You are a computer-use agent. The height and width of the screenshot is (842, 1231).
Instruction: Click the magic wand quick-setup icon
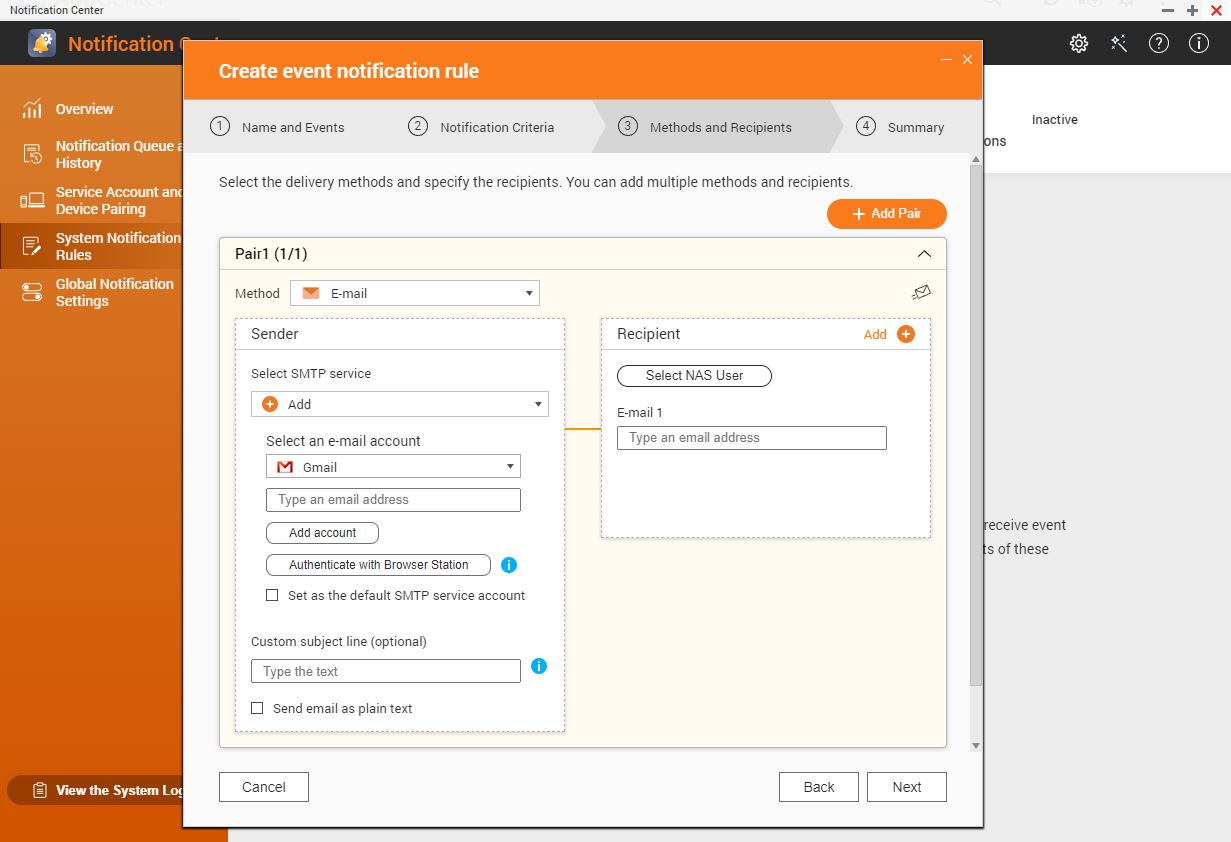[1118, 43]
